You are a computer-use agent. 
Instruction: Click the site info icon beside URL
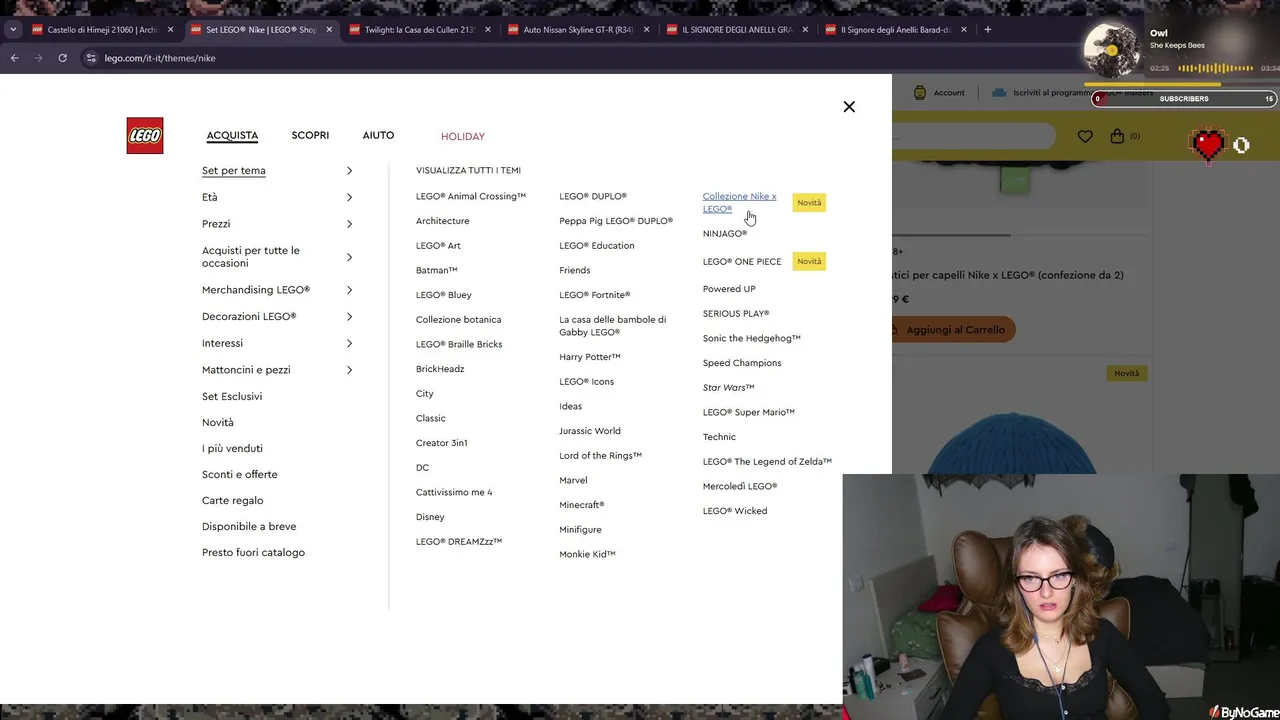pos(91,58)
